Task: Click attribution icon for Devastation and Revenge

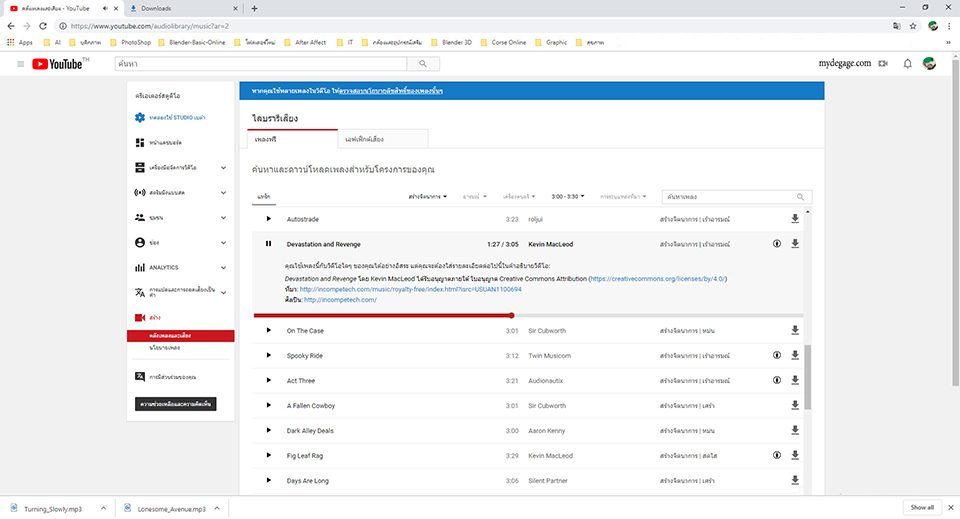Action: [776, 244]
